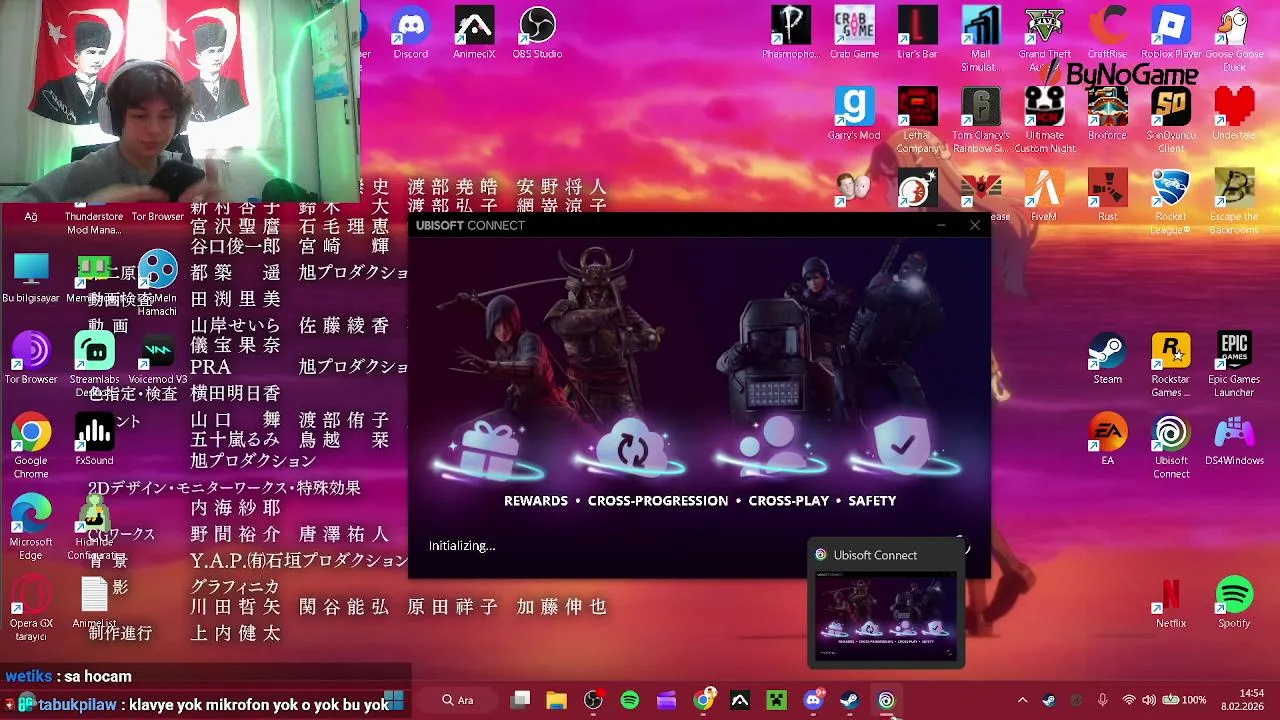
Task: Launch Rust from the desktop
Action: (1107, 195)
